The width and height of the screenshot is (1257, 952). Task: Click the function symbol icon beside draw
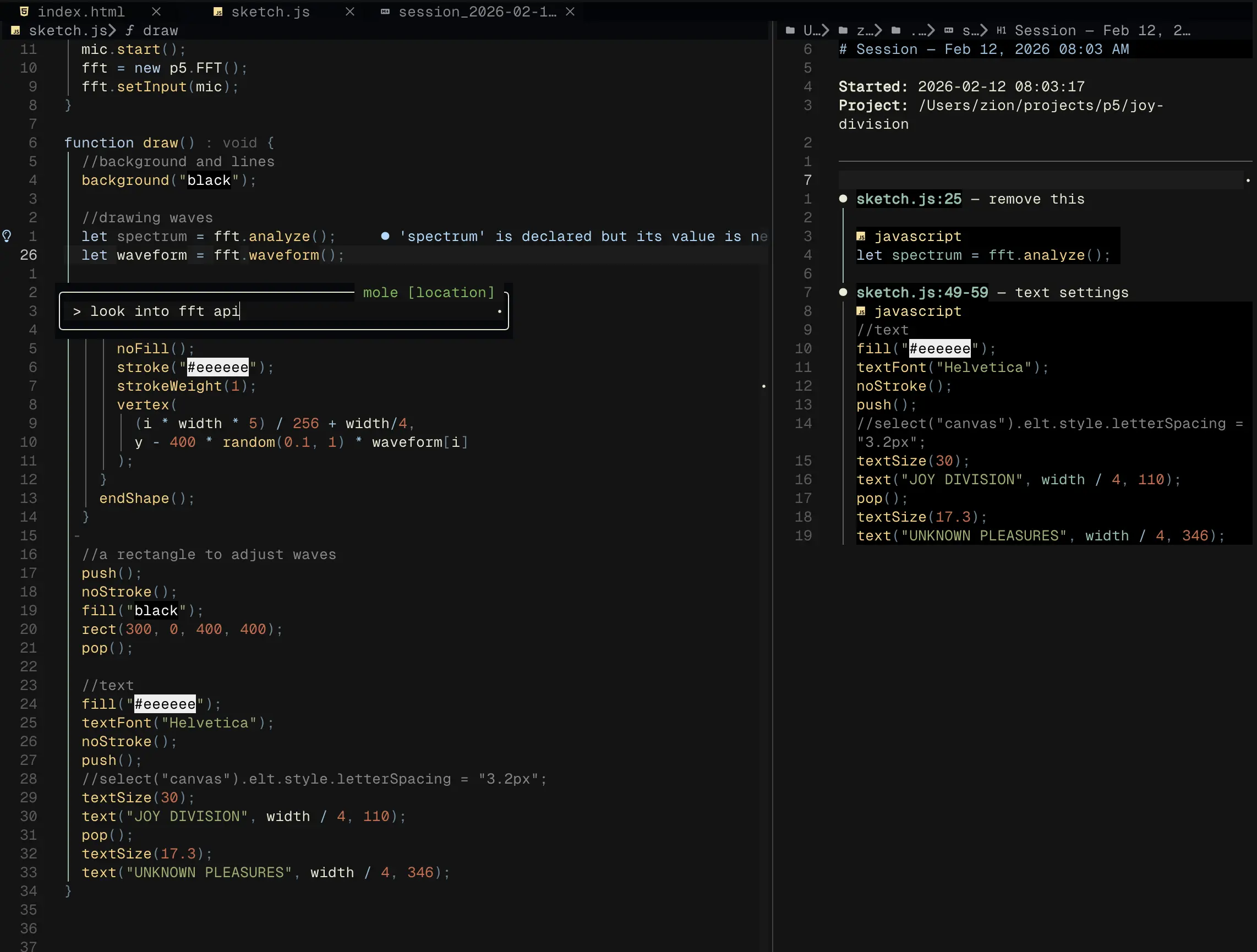coord(129,31)
